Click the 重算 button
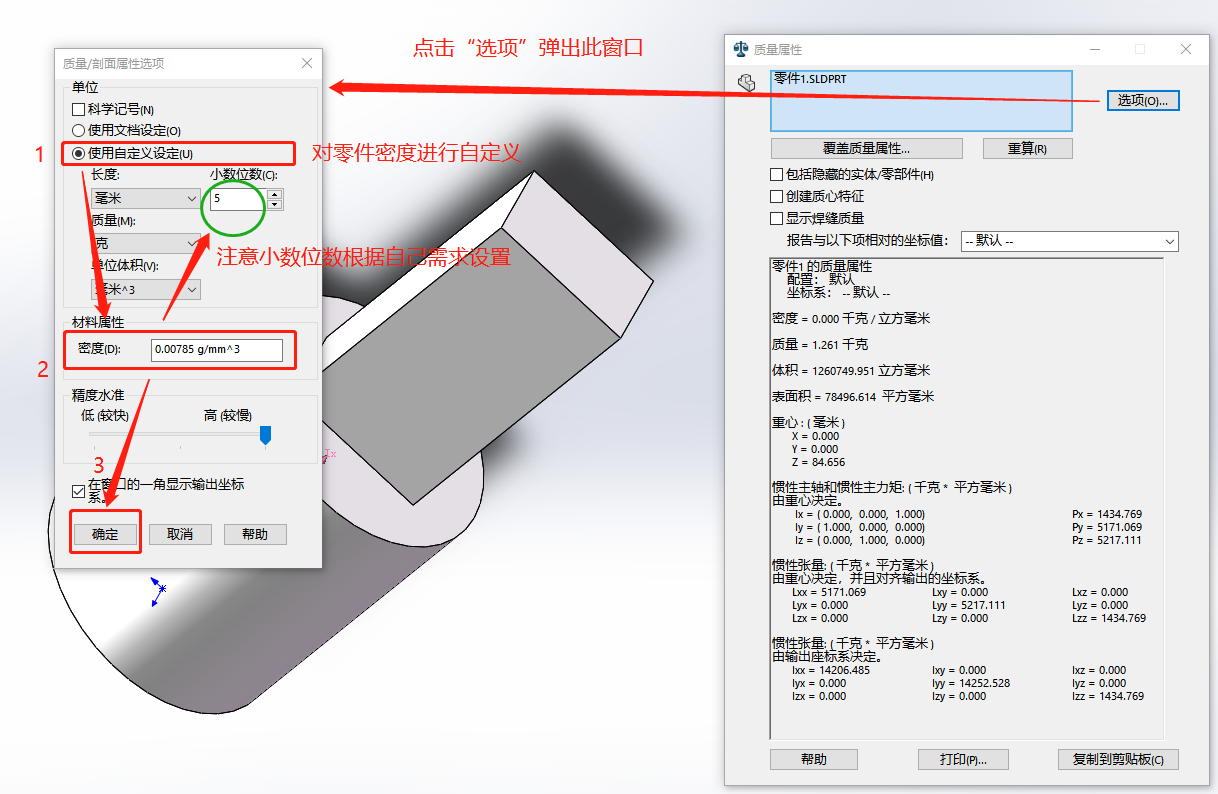1218x794 pixels. pyautogui.click(x=1027, y=148)
